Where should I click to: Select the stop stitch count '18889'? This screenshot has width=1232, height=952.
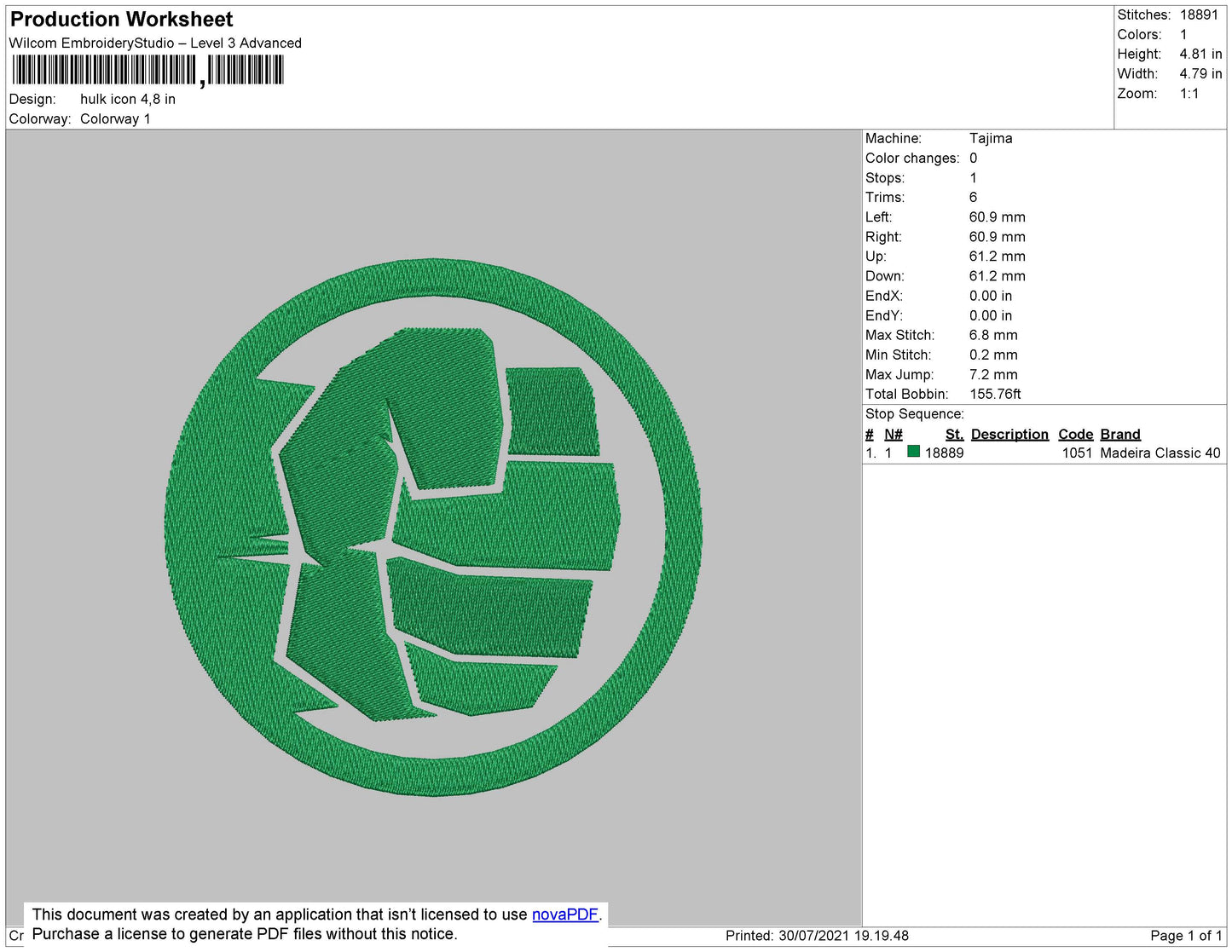[945, 453]
